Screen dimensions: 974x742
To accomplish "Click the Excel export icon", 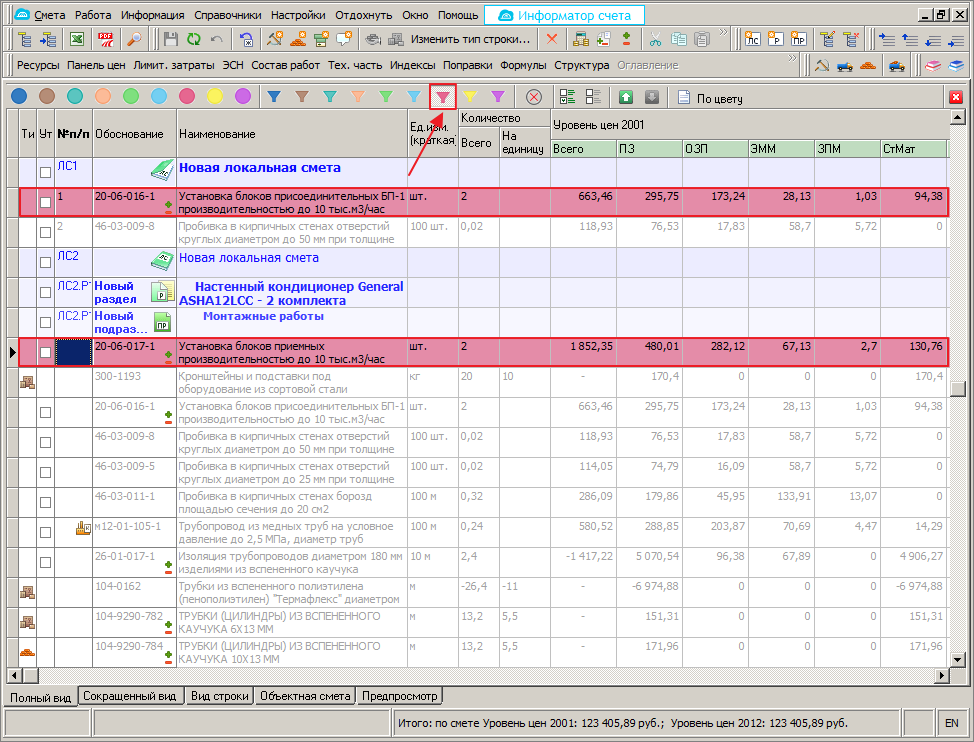I will (x=76, y=39).
